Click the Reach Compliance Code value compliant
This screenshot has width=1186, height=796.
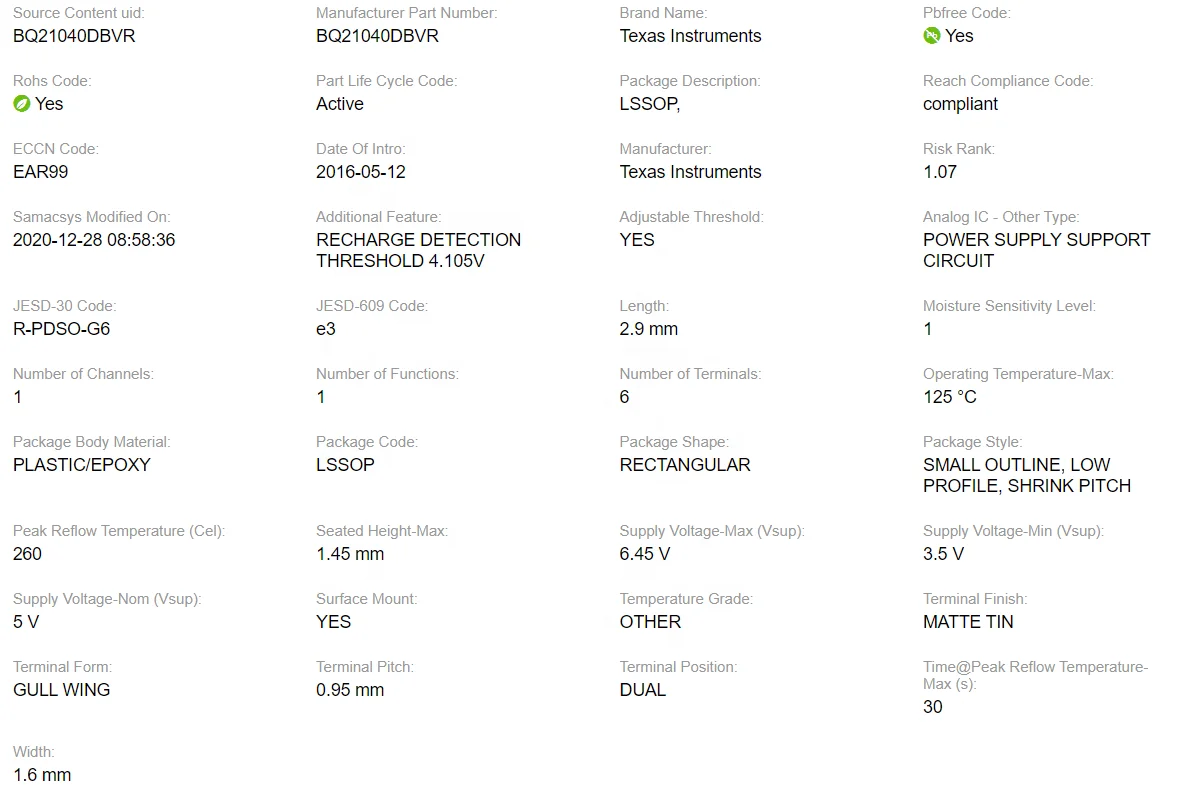point(960,104)
